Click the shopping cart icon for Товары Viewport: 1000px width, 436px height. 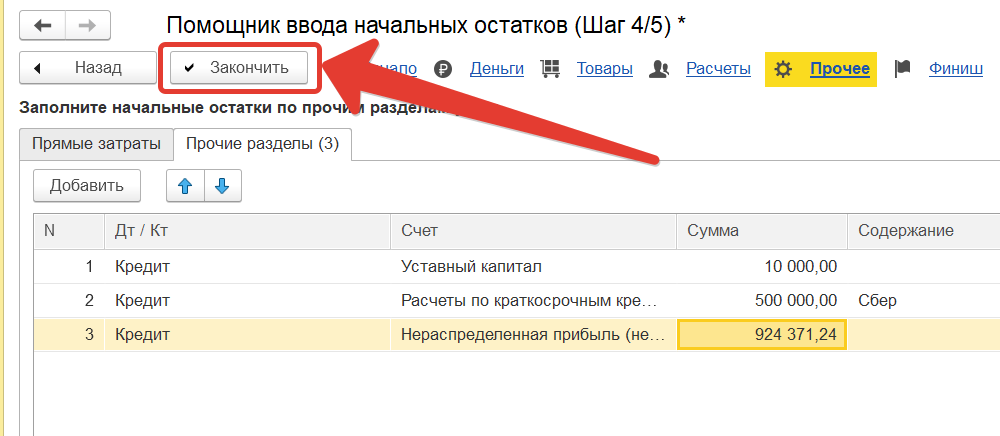(549, 69)
